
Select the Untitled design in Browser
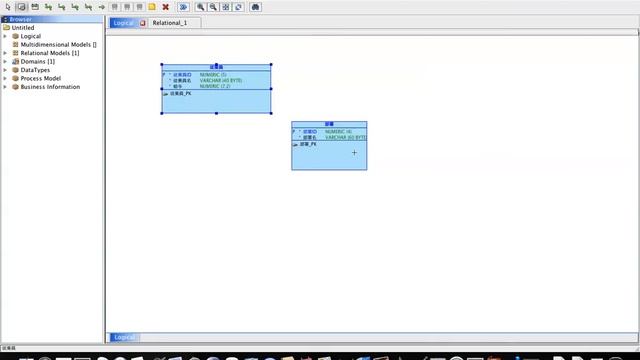23,28
